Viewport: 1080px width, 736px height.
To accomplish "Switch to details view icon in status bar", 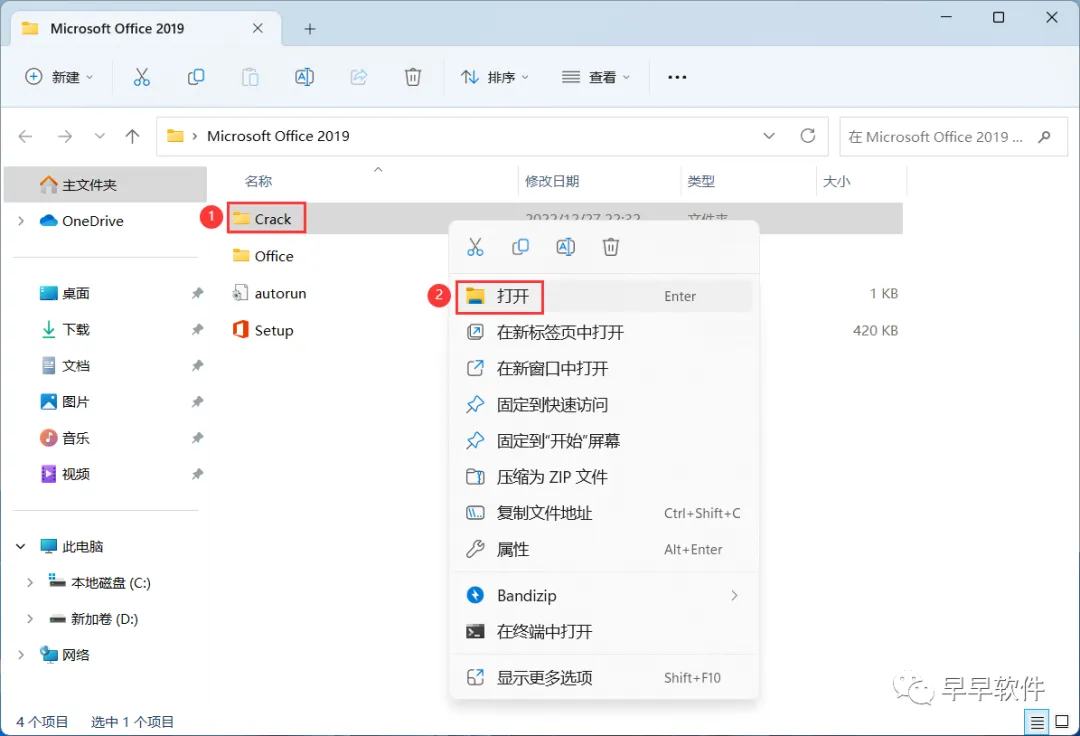I will pyautogui.click(x=1037, y=722).
